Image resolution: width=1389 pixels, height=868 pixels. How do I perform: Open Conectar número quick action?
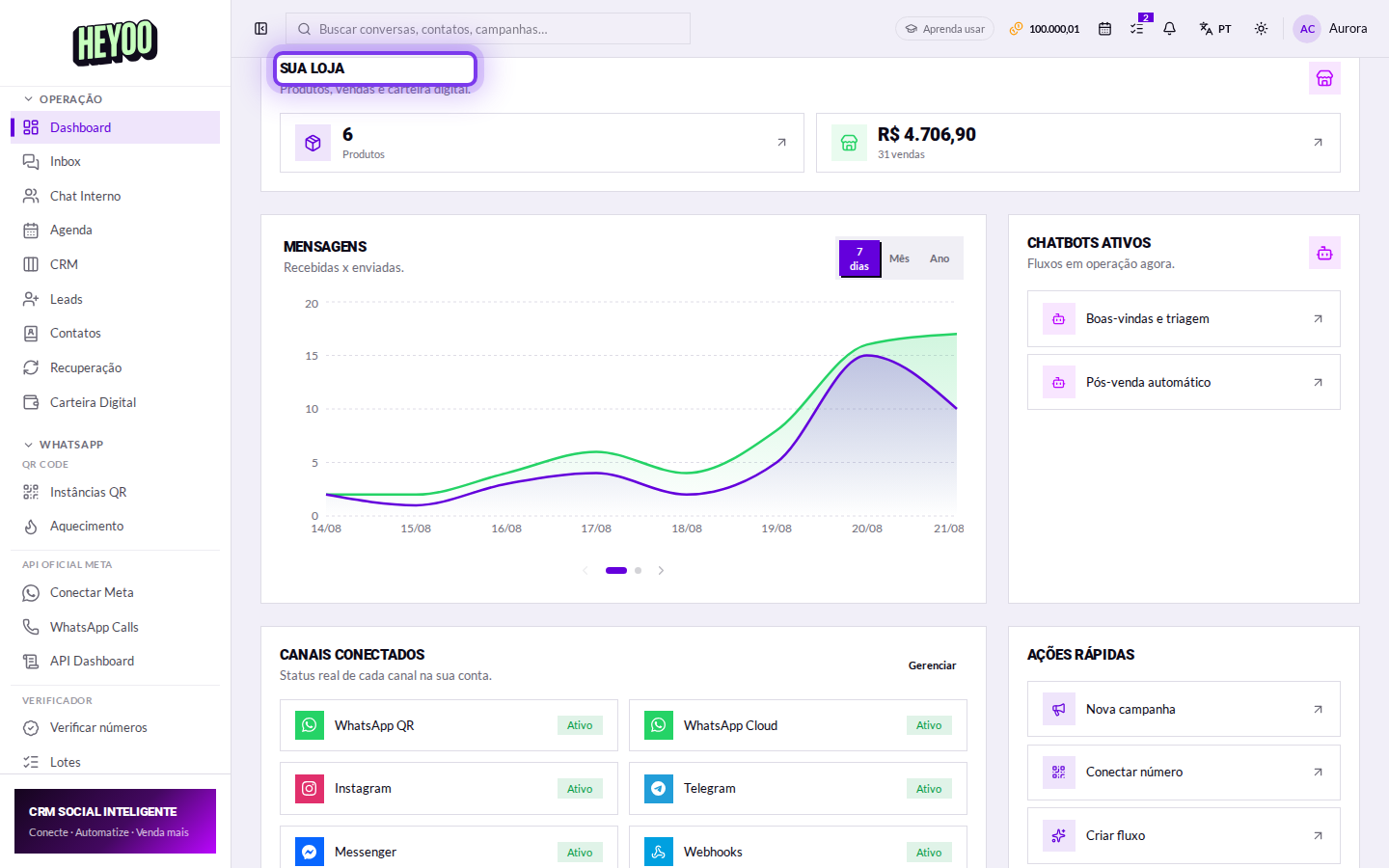pyautogui.click(x=1184, y=773)
